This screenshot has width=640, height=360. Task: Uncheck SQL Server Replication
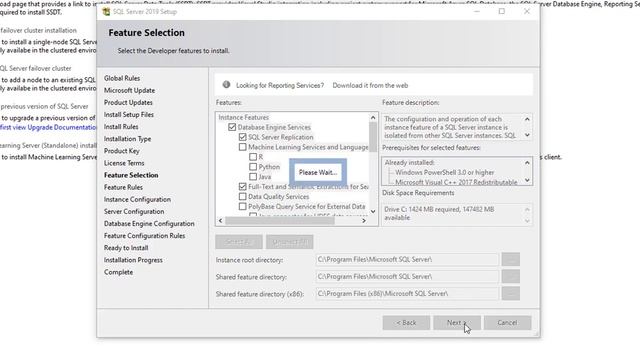click(242, 137)
